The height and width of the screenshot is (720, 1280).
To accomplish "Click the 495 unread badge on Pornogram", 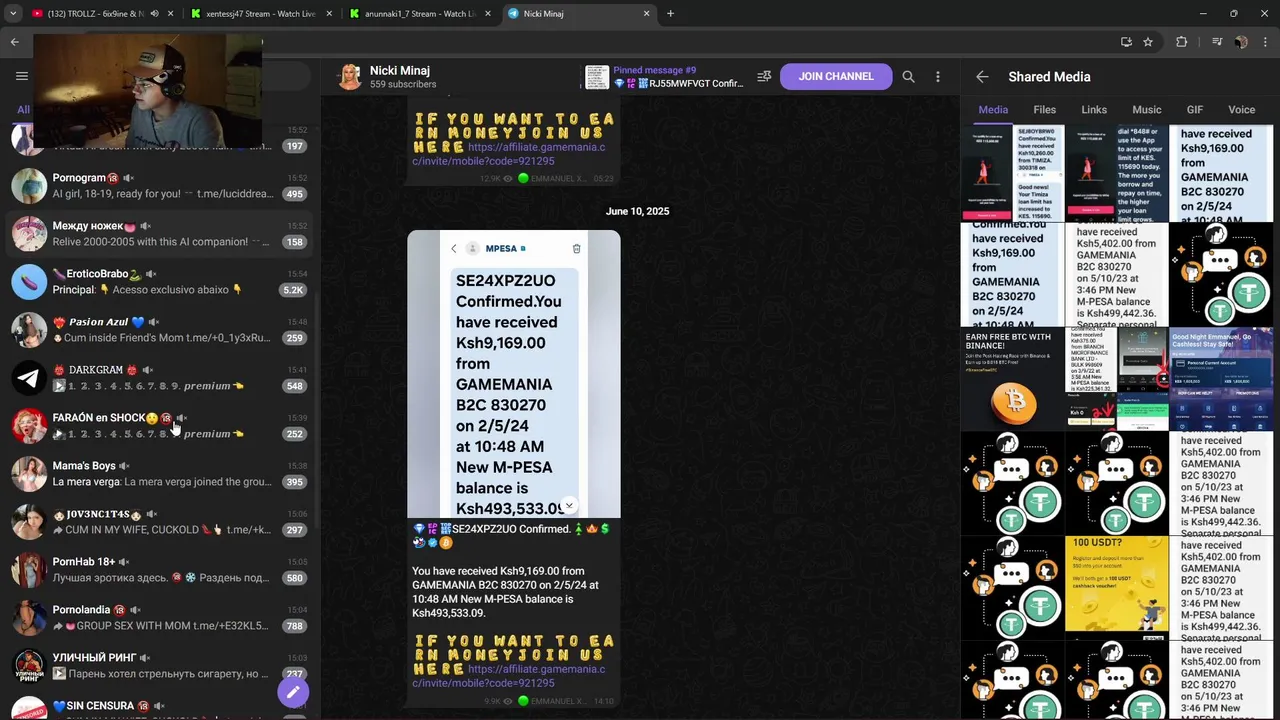I will (x=294, y=194).
